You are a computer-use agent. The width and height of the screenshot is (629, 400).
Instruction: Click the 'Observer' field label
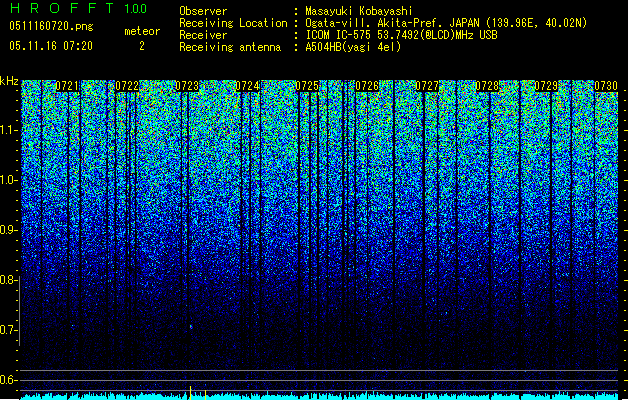[203, 11]
